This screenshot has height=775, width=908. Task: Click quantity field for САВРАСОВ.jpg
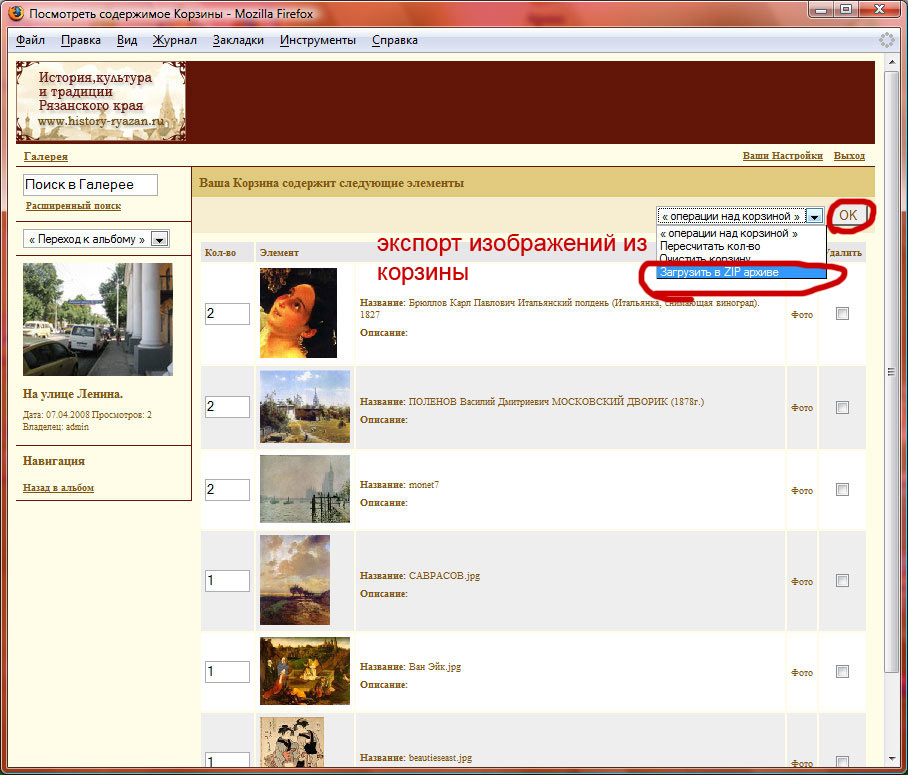click(x=227, y=580)
